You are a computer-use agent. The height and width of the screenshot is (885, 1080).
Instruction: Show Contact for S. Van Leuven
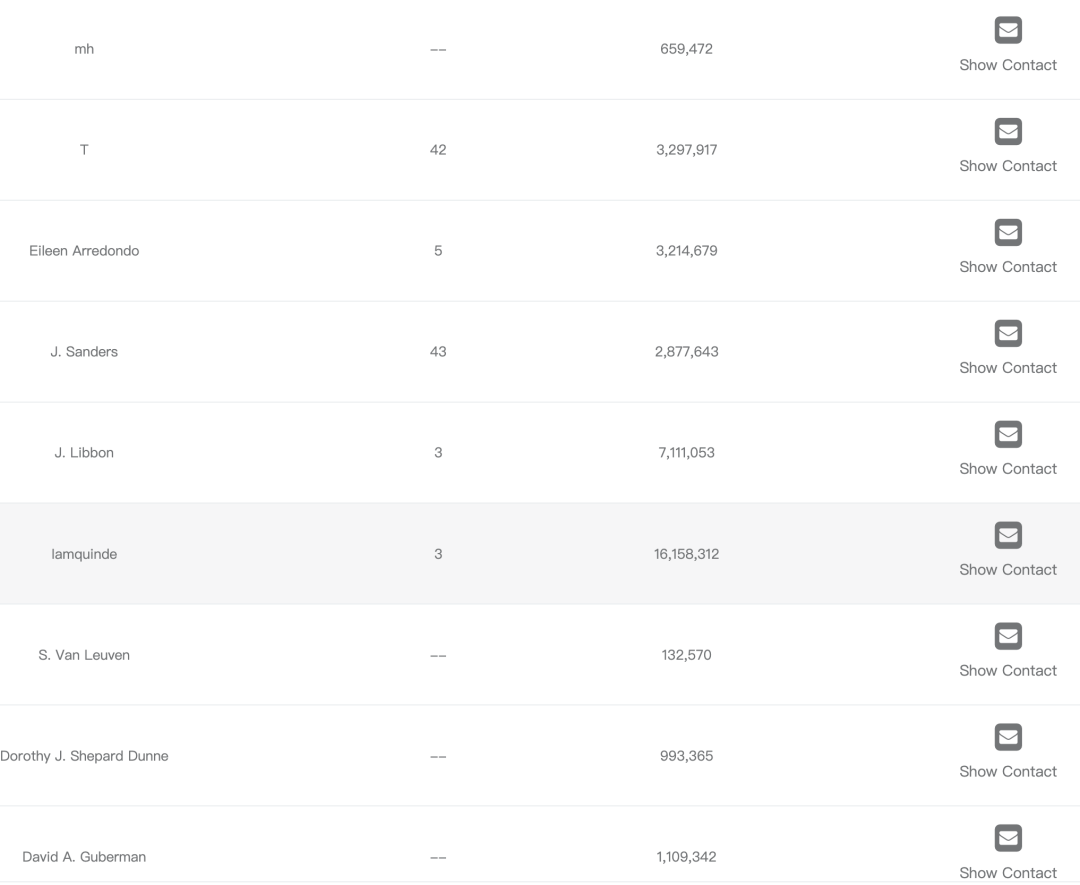1008,670
